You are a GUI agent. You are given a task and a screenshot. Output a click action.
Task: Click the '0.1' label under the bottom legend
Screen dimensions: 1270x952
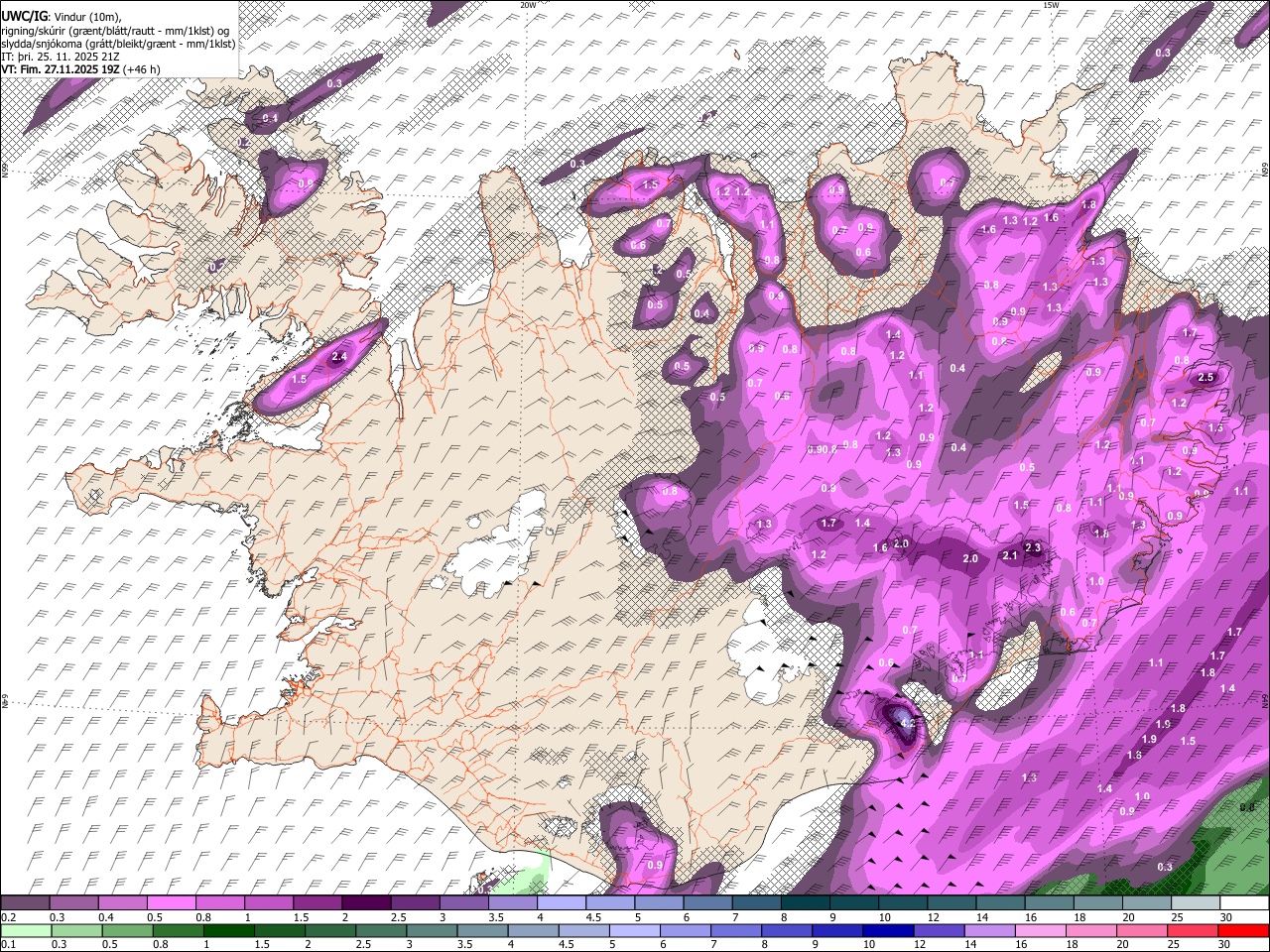(x=8, y=945)
